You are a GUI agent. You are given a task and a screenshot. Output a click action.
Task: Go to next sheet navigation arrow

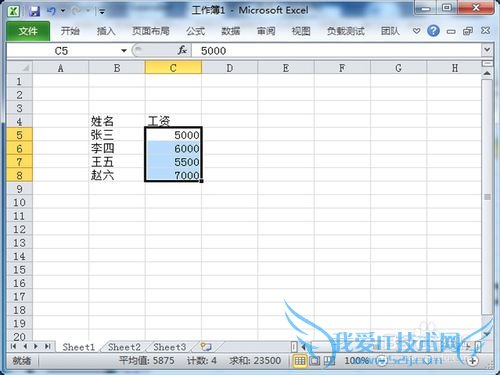pos(36,346)
